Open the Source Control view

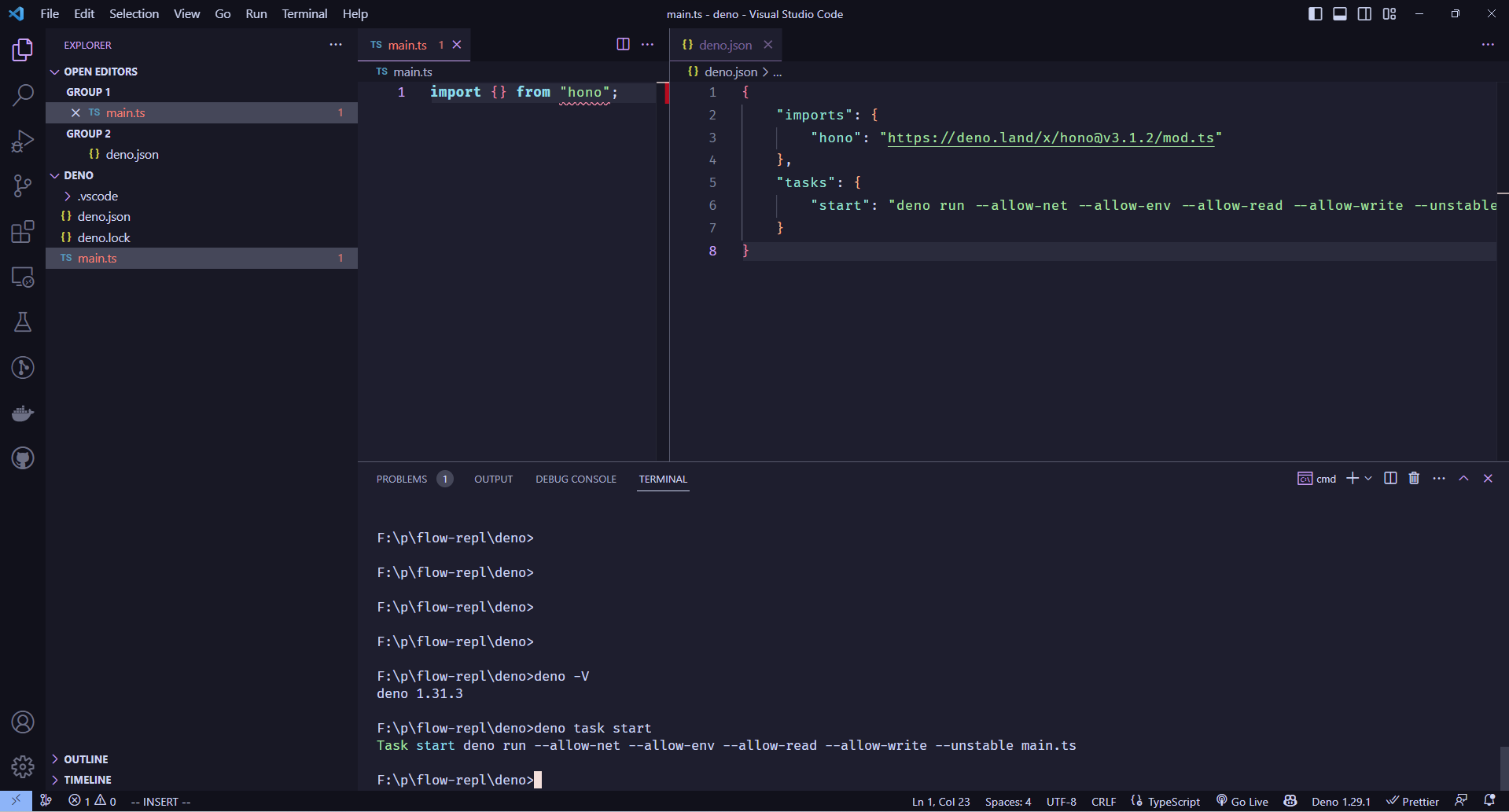pyautogui.click(x=23, y=186)
